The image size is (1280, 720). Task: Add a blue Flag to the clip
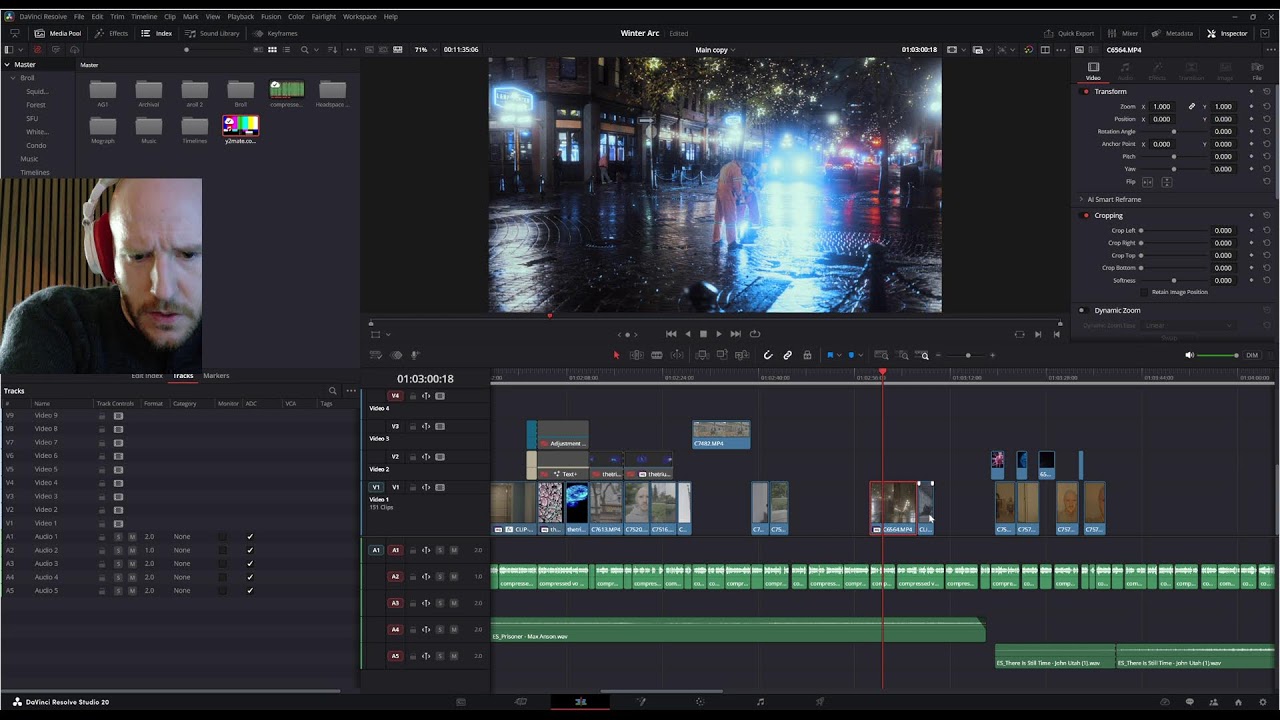tap(830, 355)
